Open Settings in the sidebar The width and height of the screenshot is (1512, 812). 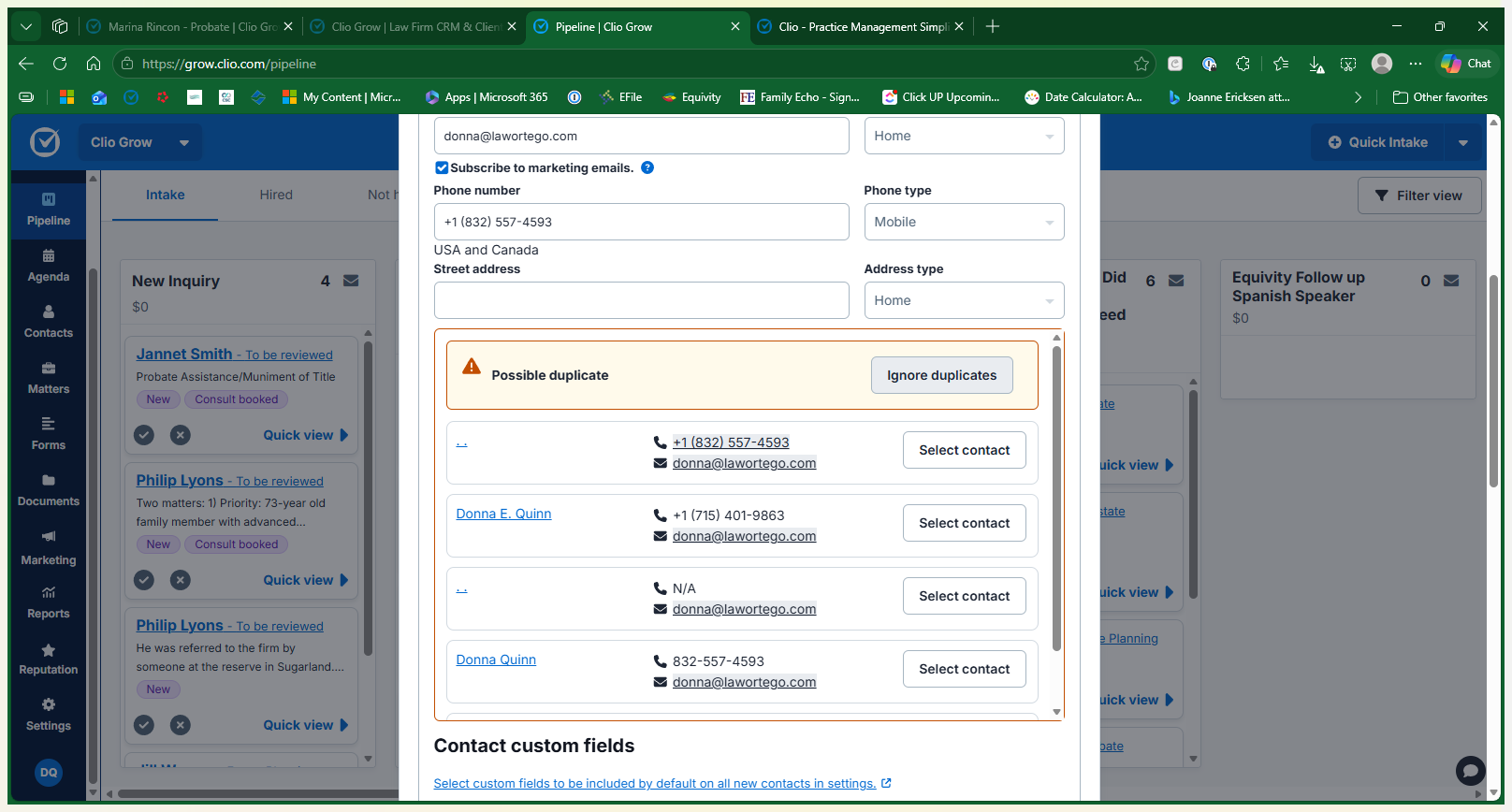49,716
